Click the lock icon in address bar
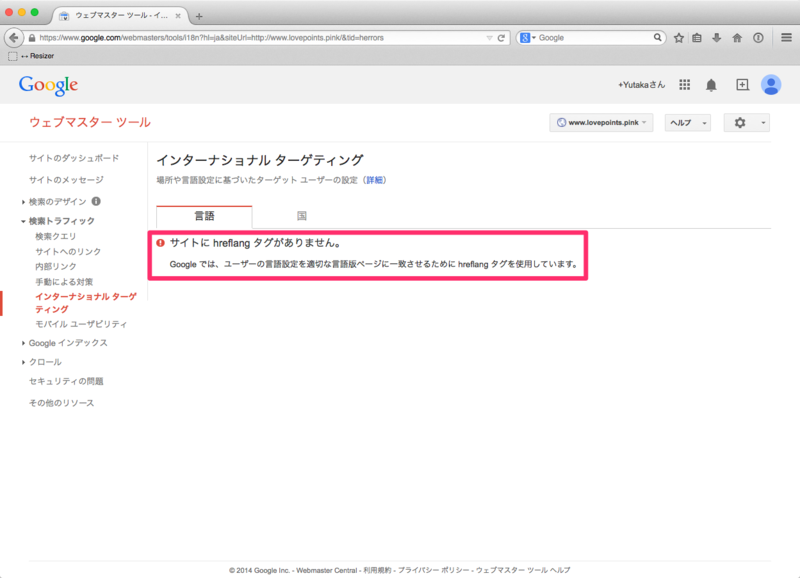Viewport: 800px width, 578px height. [x=32, y=38]
